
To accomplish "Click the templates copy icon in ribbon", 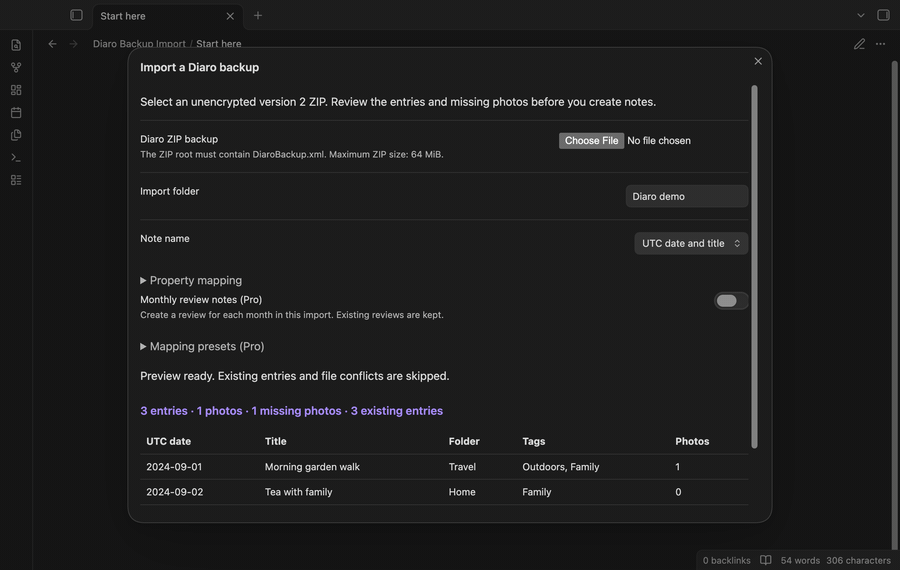I will coord(16,135).
